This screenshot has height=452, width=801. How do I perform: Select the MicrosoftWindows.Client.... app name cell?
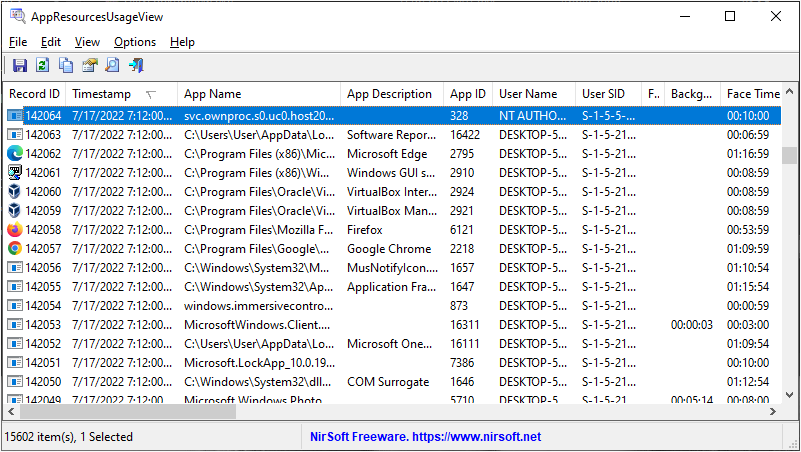[257, 325]
